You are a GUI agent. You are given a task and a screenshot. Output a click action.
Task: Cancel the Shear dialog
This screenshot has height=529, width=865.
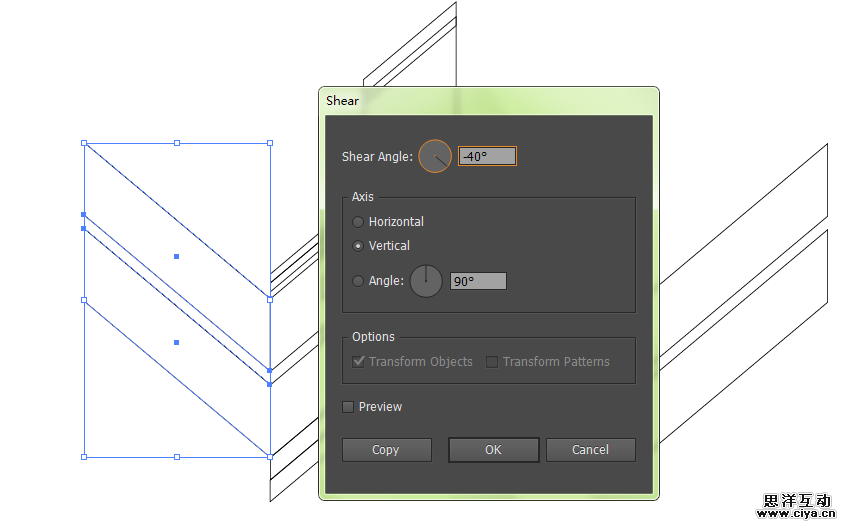pos(590,450)
